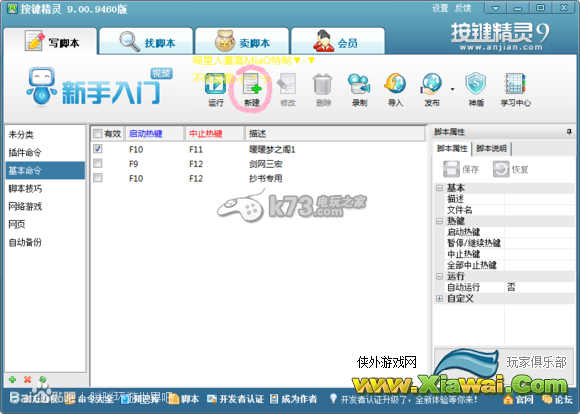Image resolution: width=580 pixels, height=414 pixels.
Task: Select the 网页 category
Action: pos(45,225)
